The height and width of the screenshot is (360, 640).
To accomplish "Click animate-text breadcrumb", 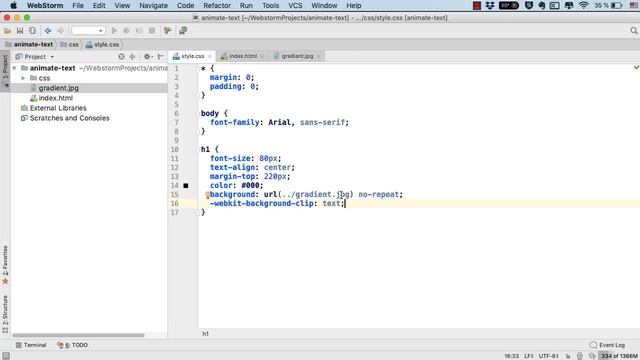I will click(29, 44).
